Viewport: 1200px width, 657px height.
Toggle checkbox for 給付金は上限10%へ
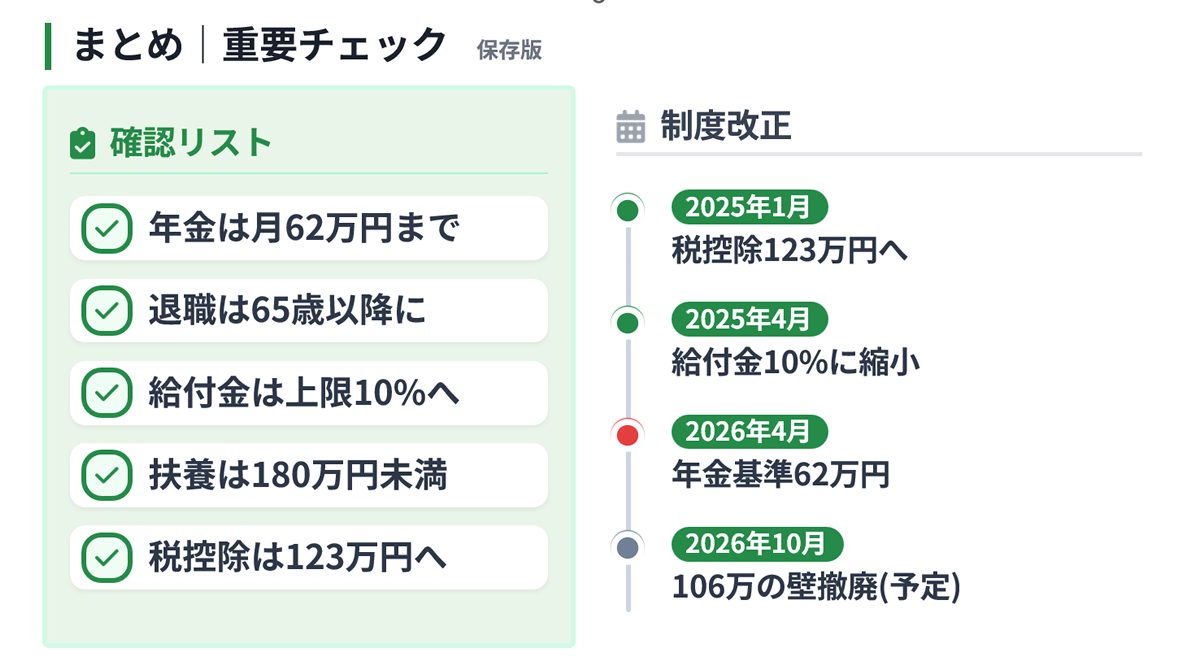[107, 393]
